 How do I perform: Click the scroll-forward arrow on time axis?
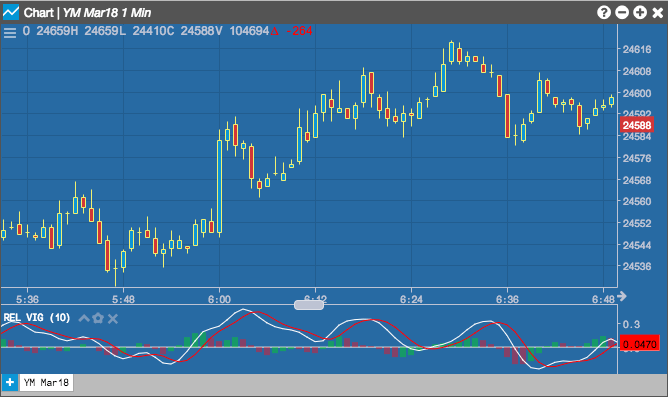point(622,296)
